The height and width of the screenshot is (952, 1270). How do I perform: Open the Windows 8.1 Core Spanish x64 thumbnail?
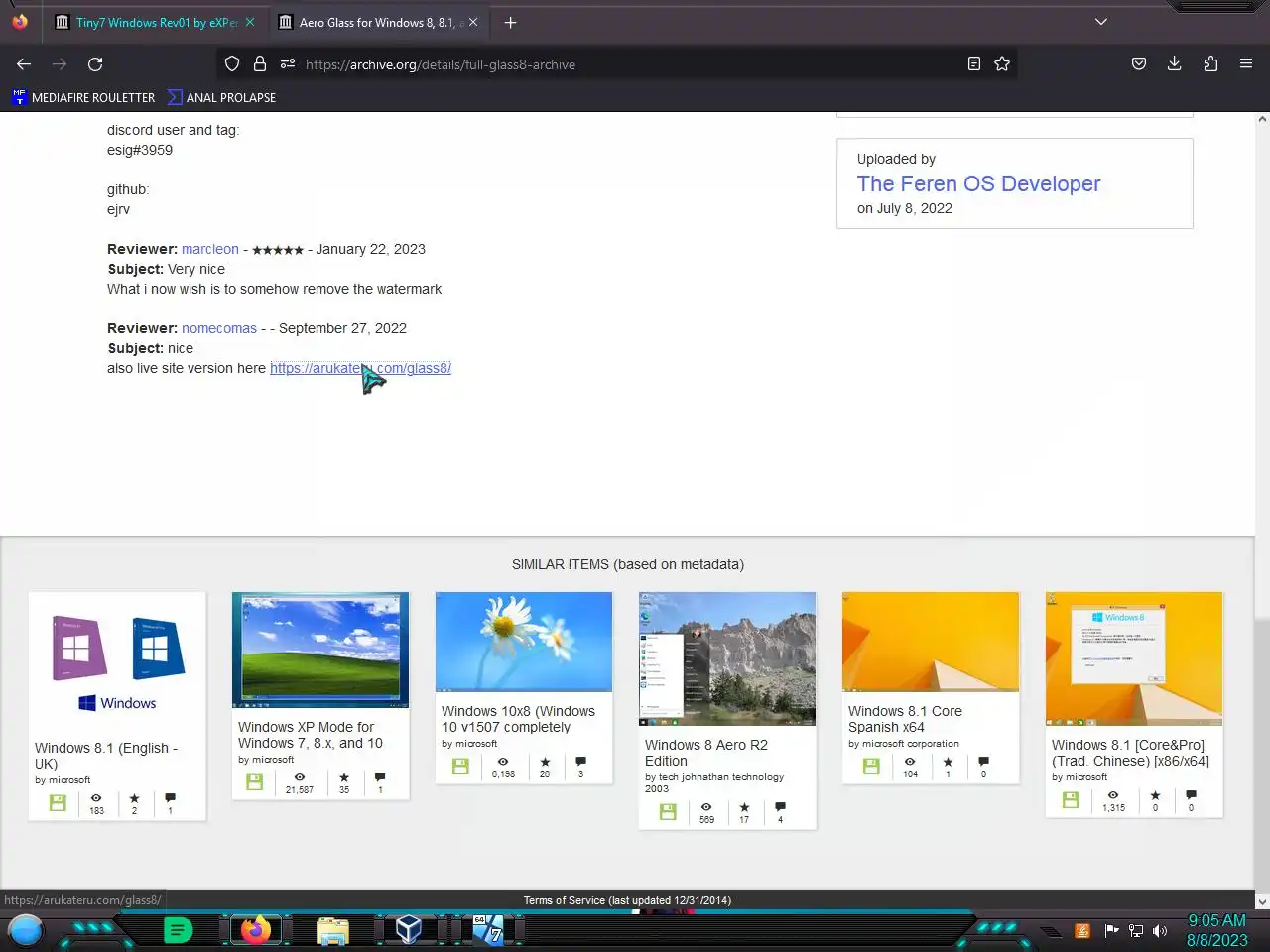click(x=931, y=642)
